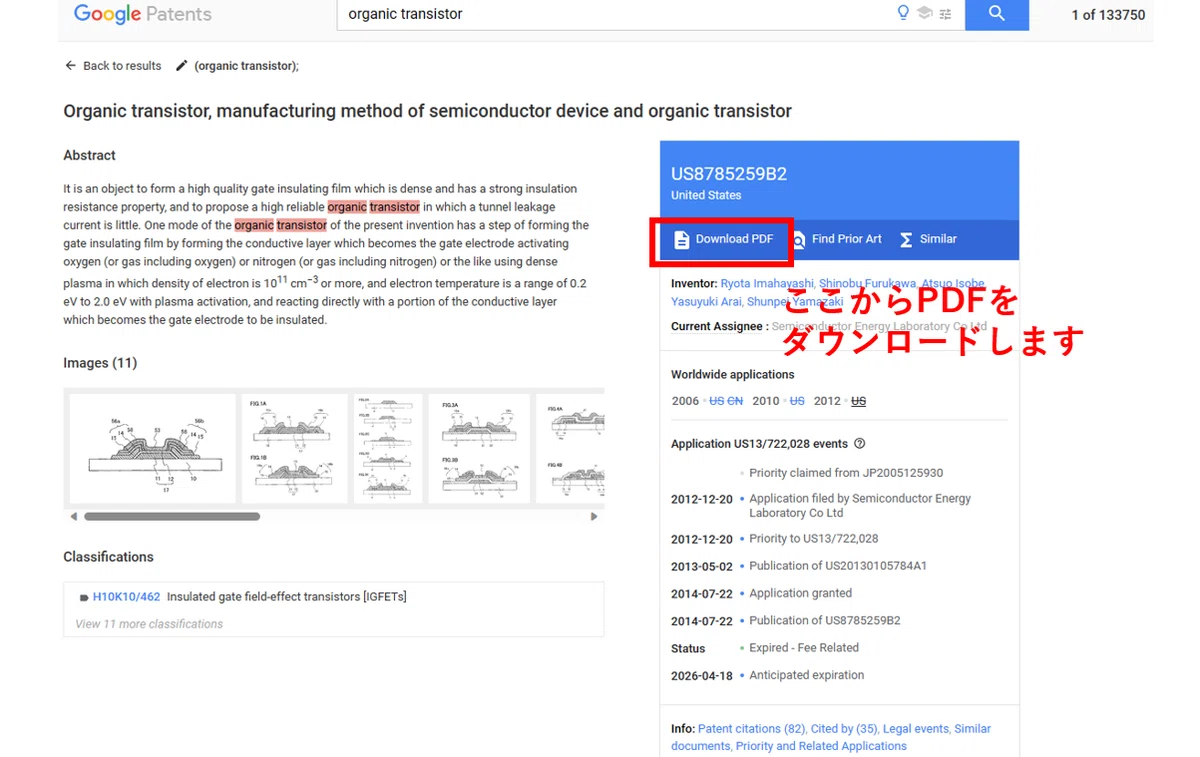Click 'United States' under patent number
Viewport: 1200px width, 757px height.
(x=706, y=195)
